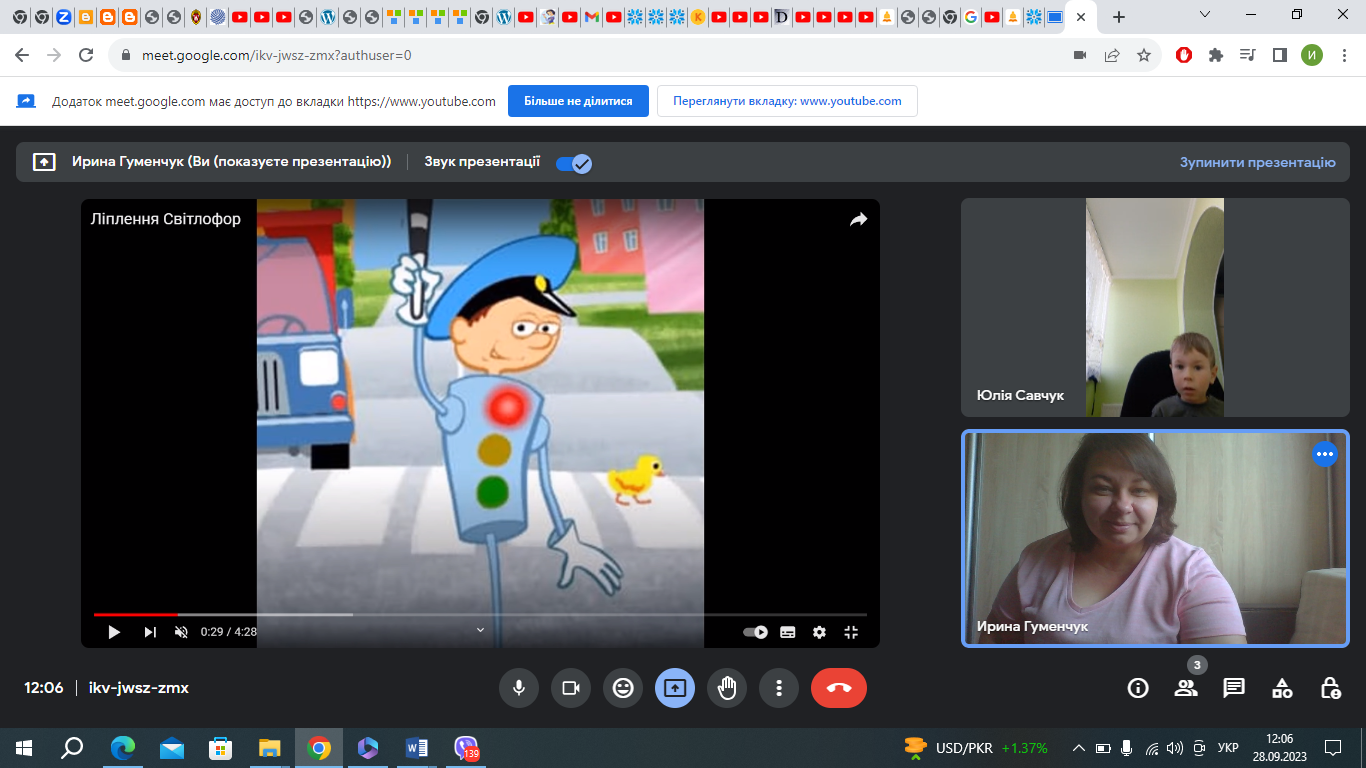Turn off camera in Meet controls
This screenshot has width=1366, height=768.
point(571,688)
